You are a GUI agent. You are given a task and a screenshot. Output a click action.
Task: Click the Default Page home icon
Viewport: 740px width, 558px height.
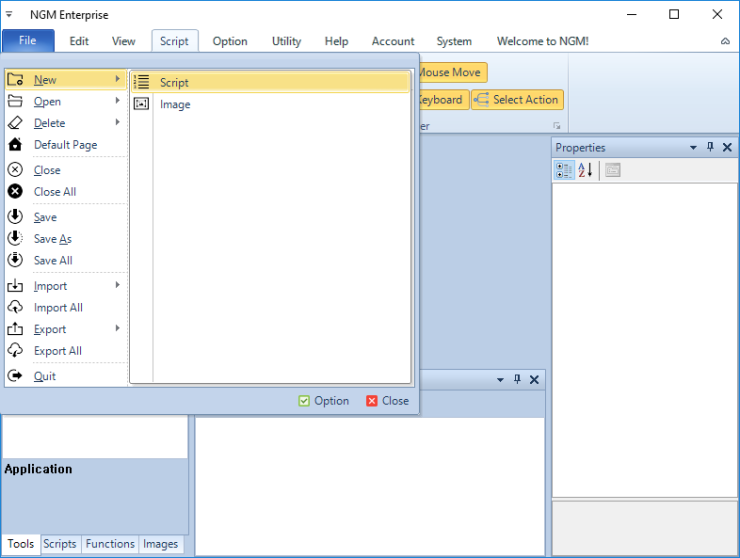(x=15, y=144)
